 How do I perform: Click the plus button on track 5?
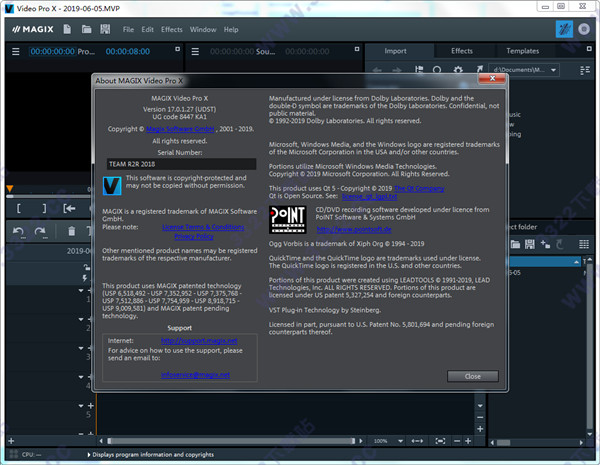point(91,406)
